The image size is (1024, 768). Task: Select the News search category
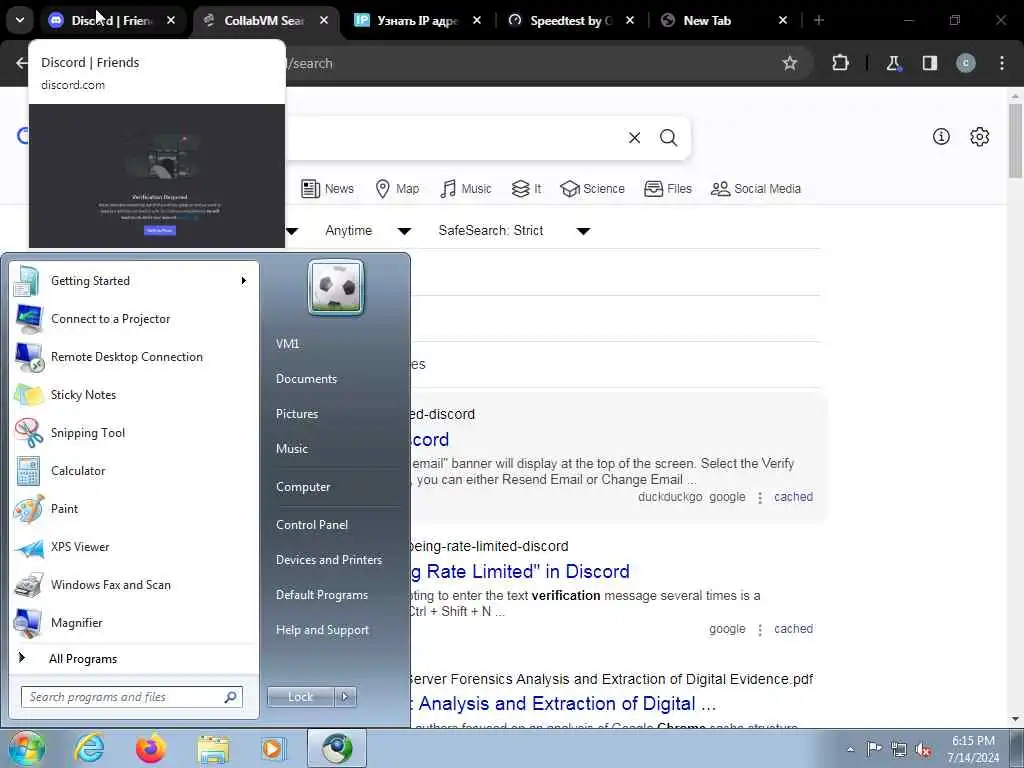click(x=327, y=189)
